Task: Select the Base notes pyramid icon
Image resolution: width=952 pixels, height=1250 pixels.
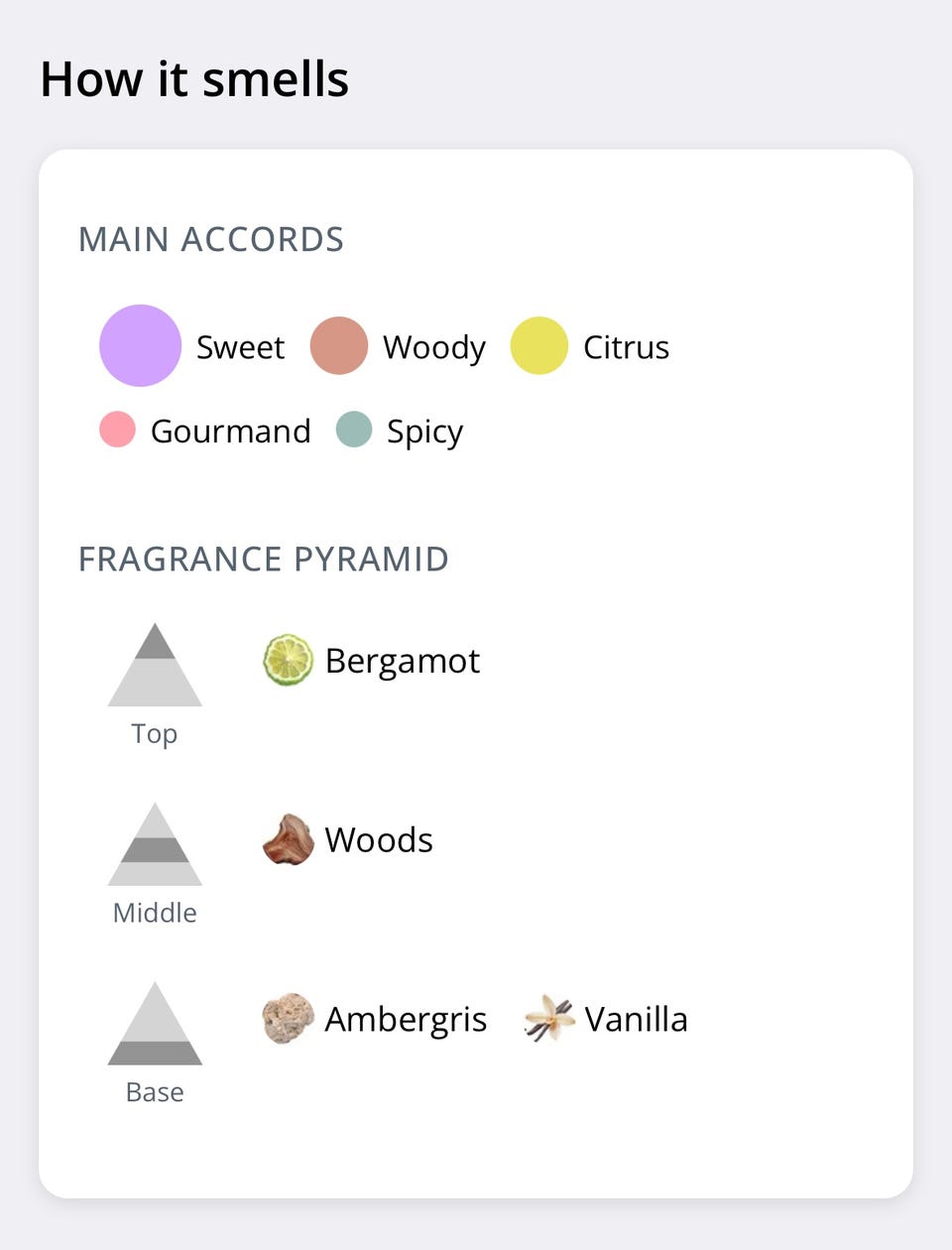Action: (155, 1025)
